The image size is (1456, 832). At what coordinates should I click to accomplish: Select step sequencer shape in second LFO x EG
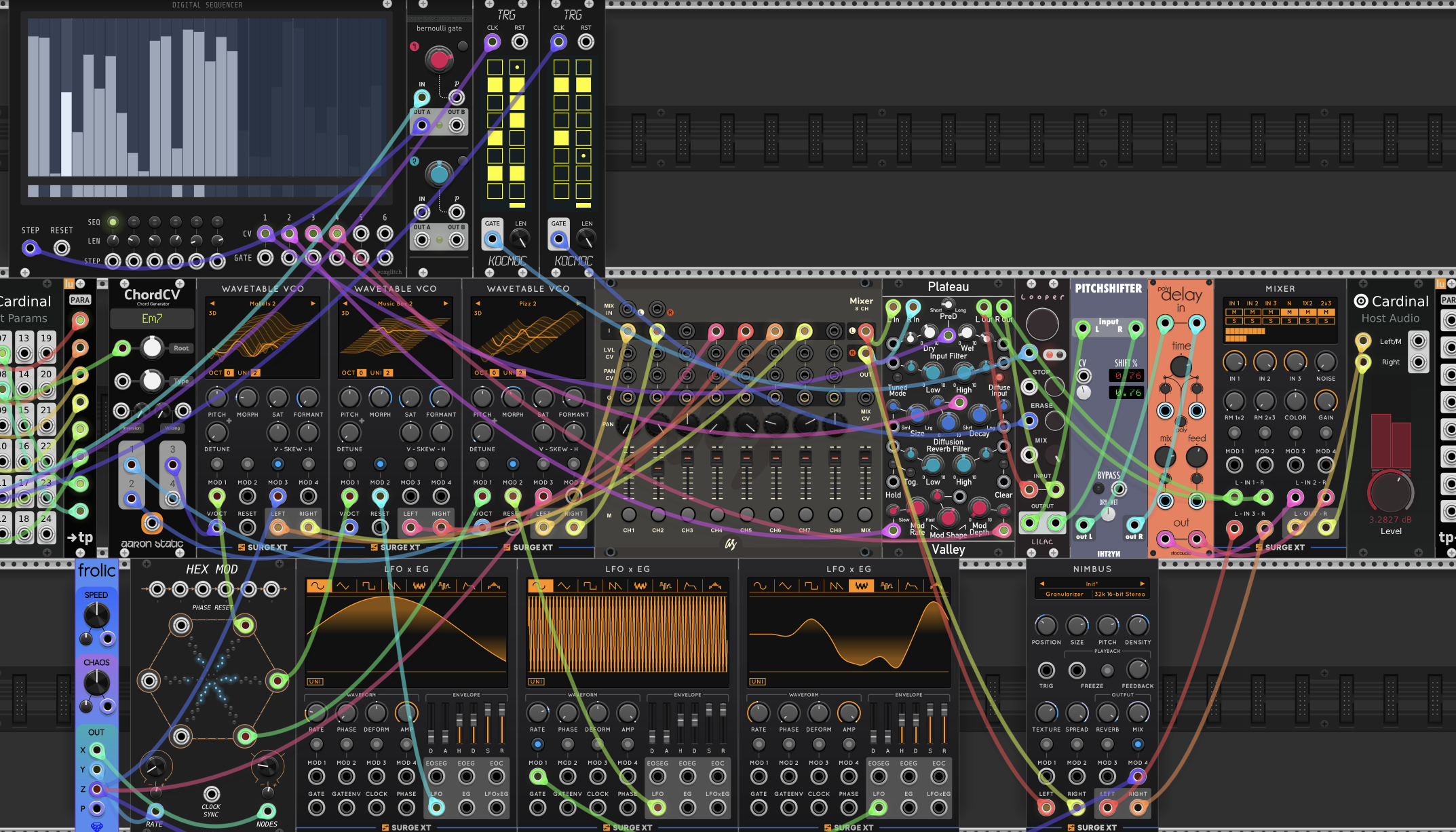(715, 586)
